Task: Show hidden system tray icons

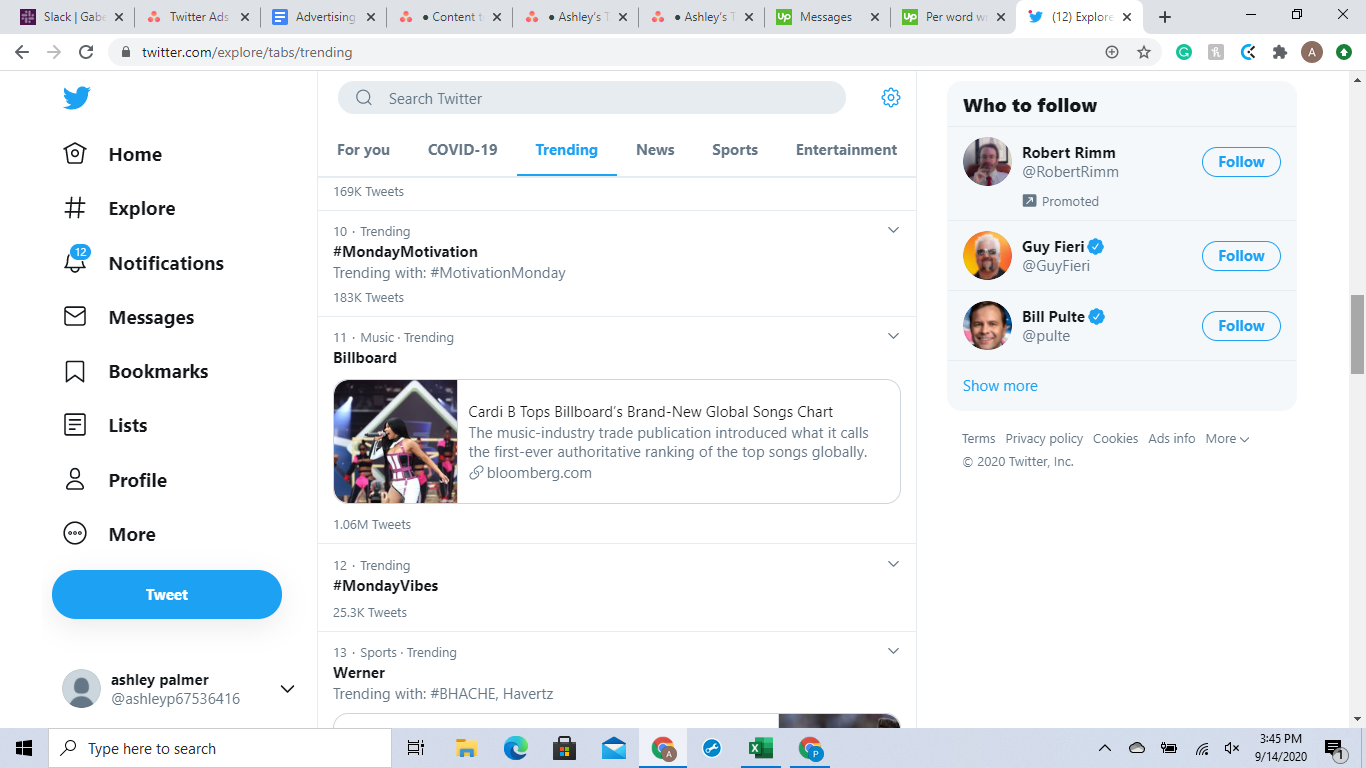Action: 1105,748
